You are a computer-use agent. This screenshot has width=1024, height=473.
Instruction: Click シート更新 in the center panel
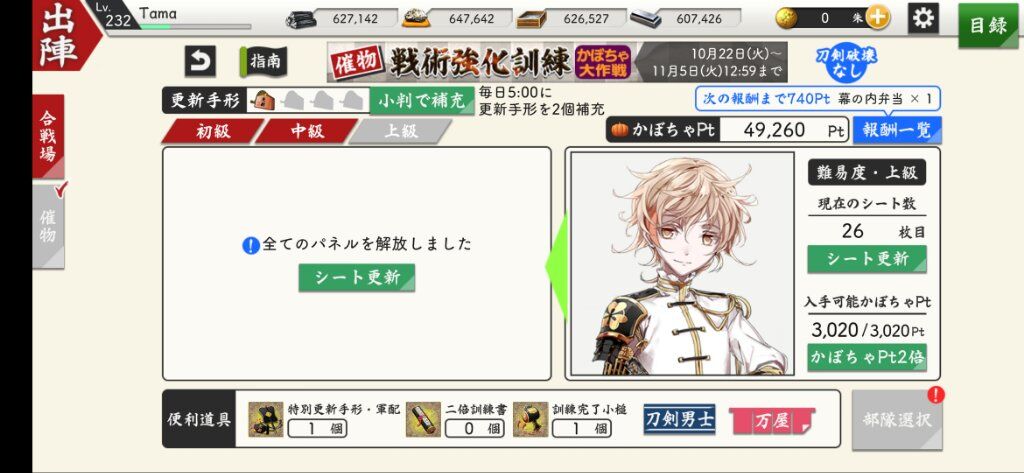point(357,278)
